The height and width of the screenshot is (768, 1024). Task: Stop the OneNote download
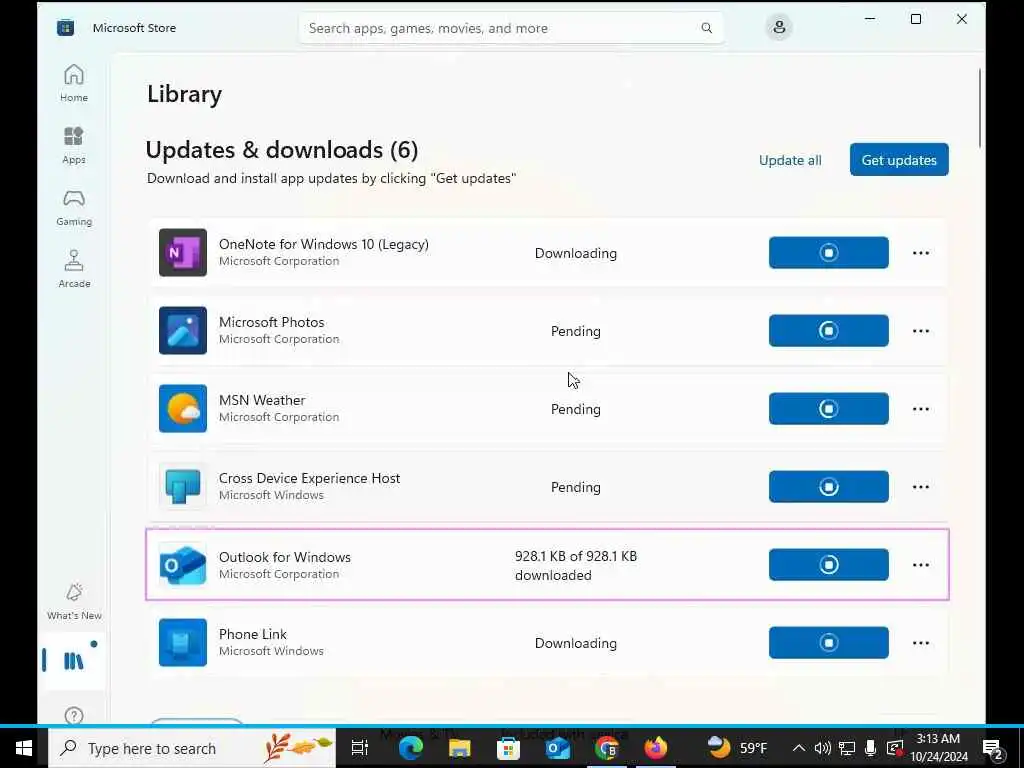pos(828,253)
